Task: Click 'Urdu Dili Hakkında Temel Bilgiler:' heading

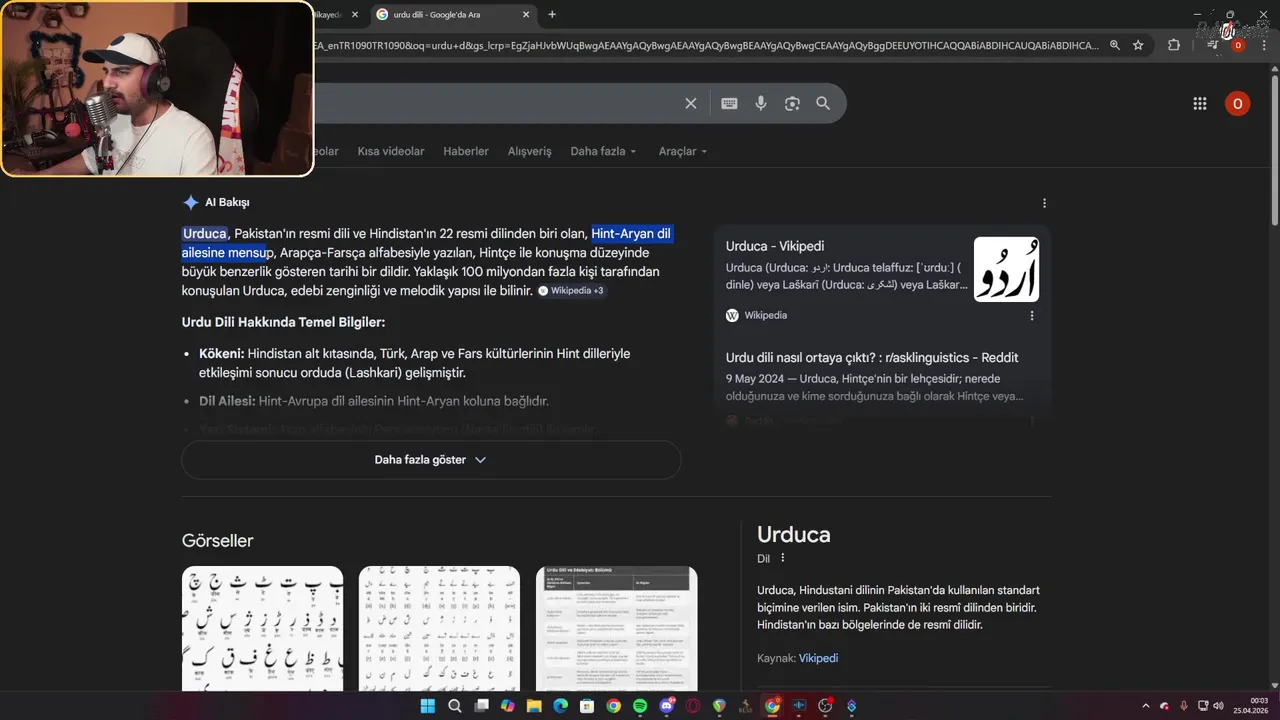Action: (x=283, y=322)
